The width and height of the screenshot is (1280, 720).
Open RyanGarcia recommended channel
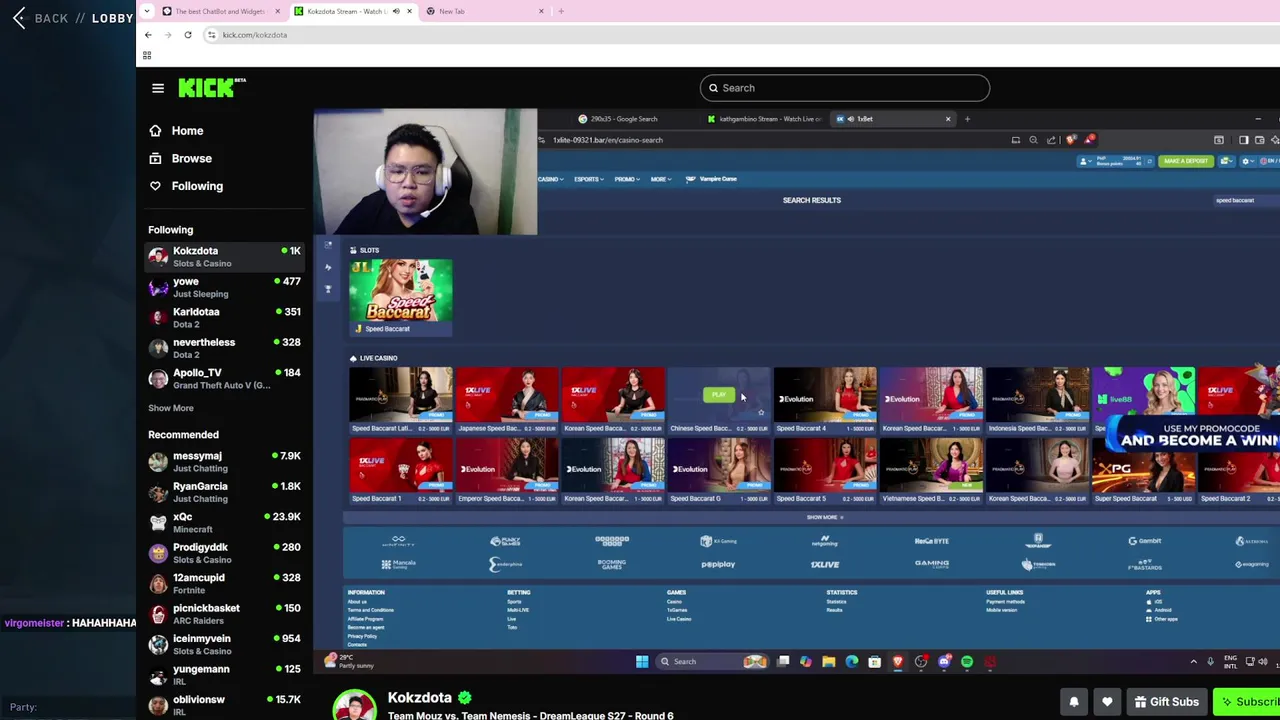(224, 492)
